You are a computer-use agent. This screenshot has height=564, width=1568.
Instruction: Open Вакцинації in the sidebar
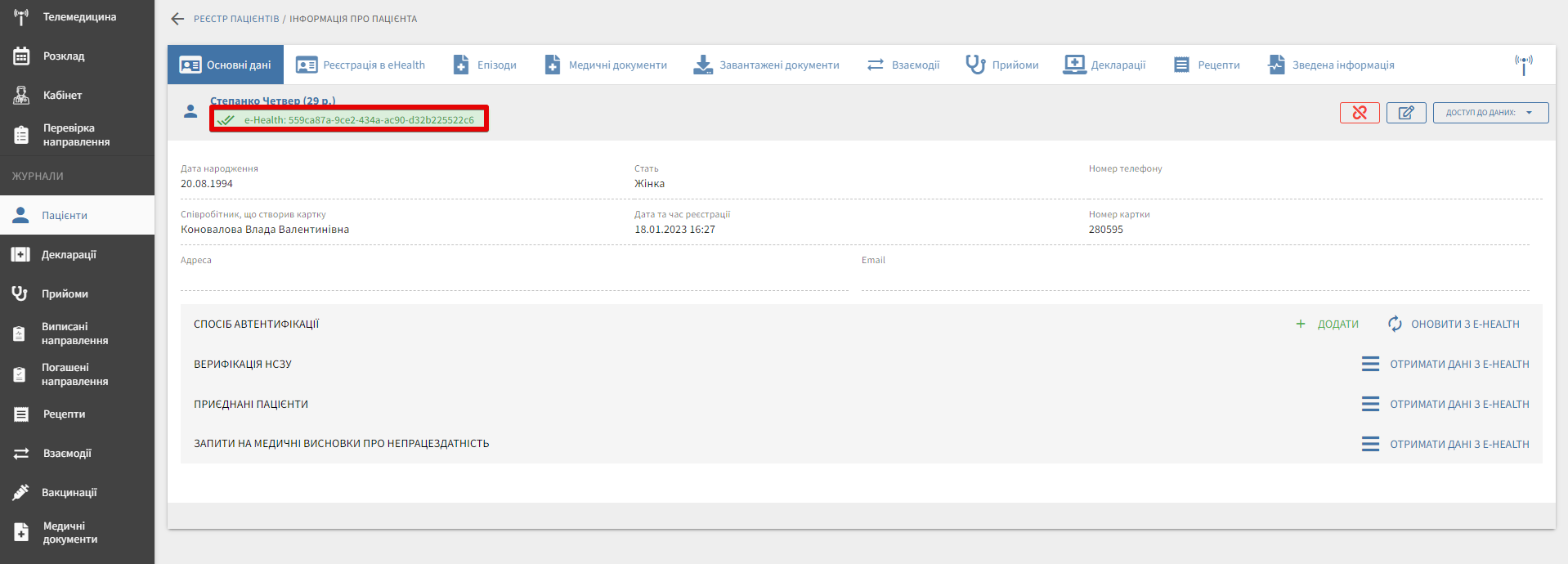[x=69, y=493]
